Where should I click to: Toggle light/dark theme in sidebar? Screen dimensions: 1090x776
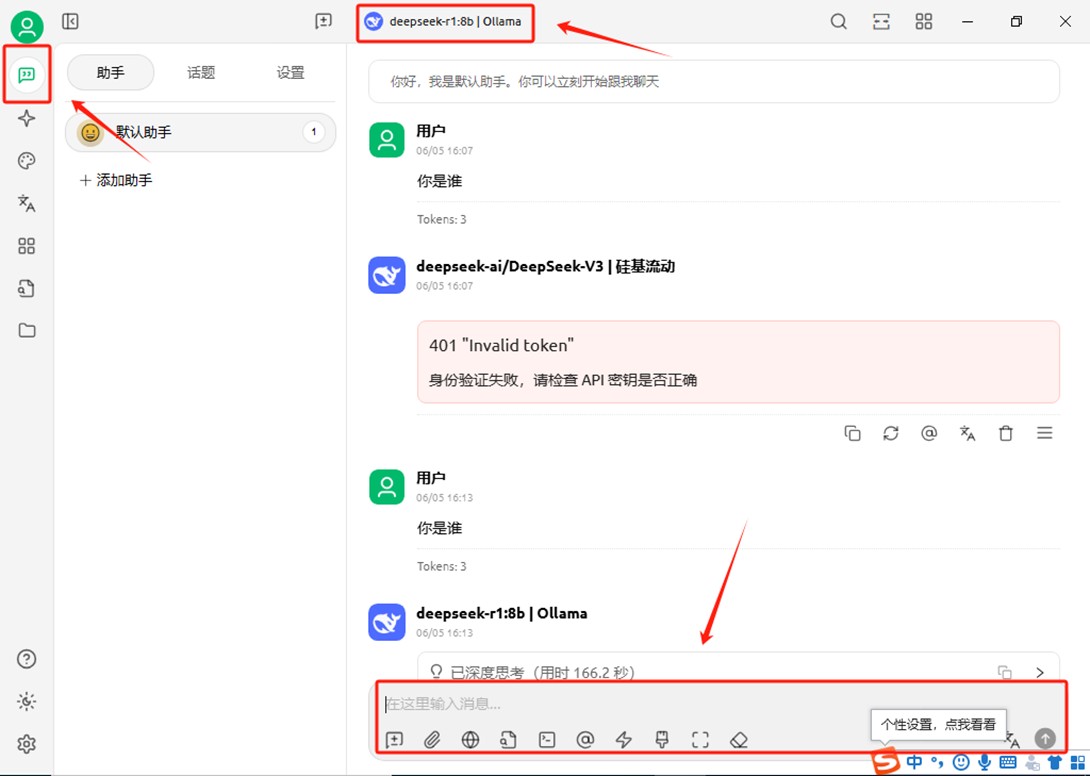(x=26, y=701)
